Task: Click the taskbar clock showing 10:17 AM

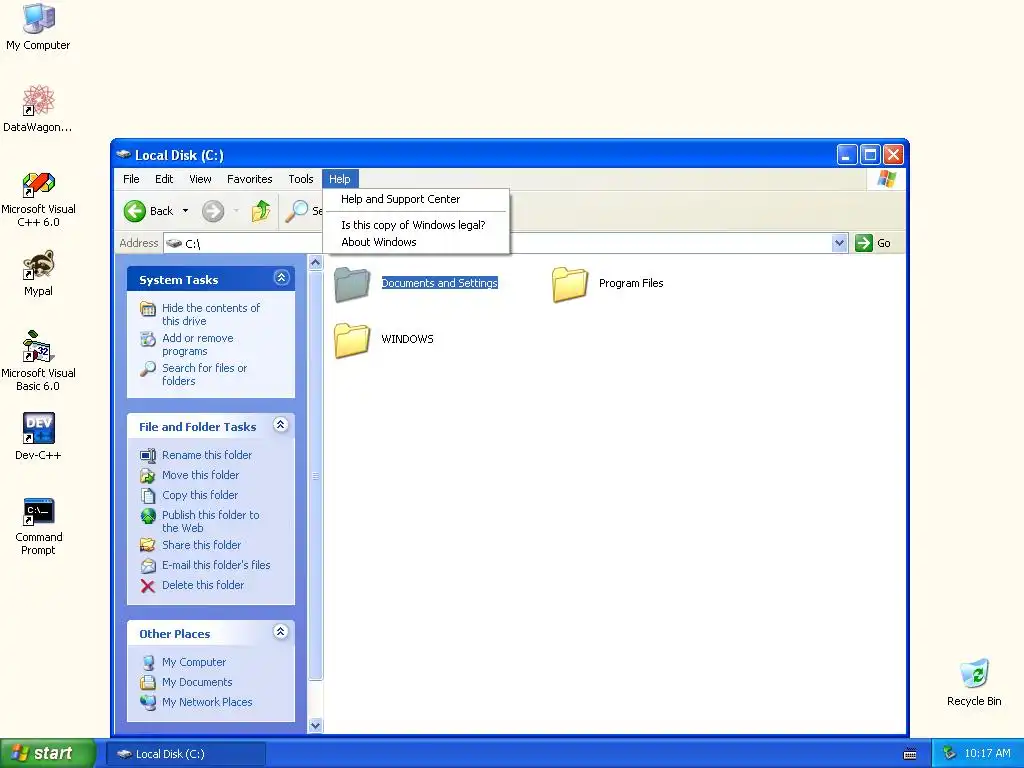Action: pos(987,754)
